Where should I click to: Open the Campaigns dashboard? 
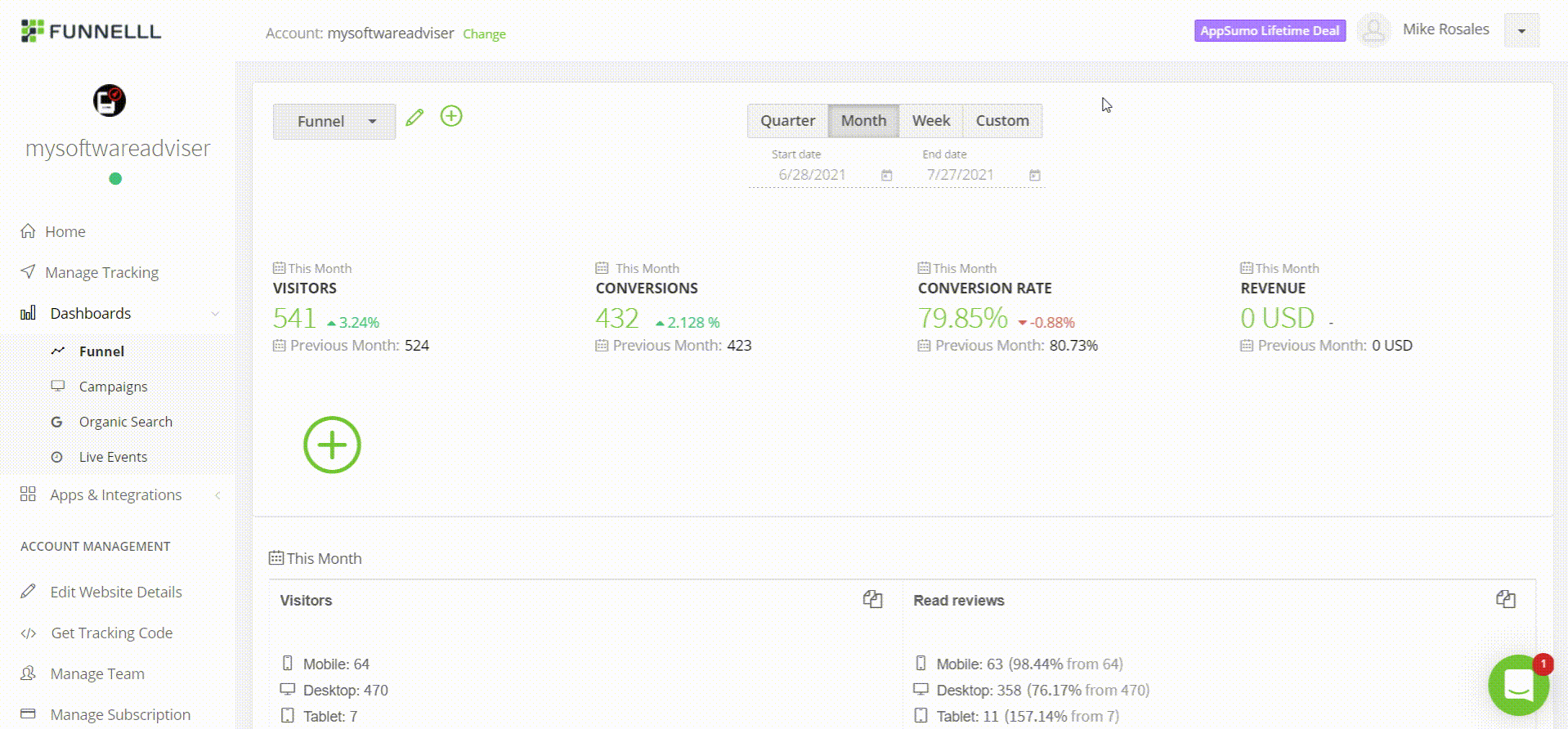pos(113,387)
